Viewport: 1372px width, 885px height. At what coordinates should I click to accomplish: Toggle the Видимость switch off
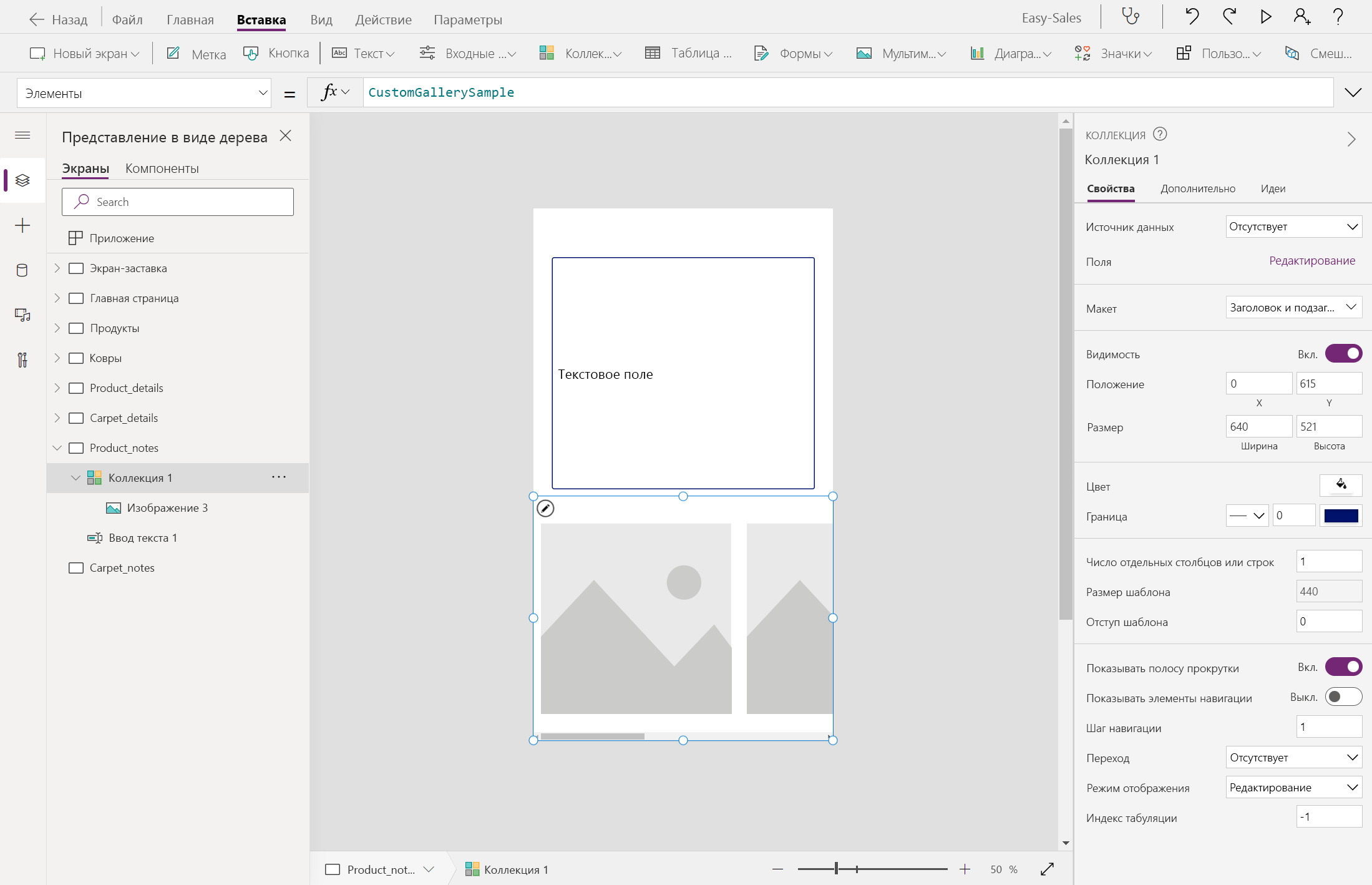tap(1343, 354)
